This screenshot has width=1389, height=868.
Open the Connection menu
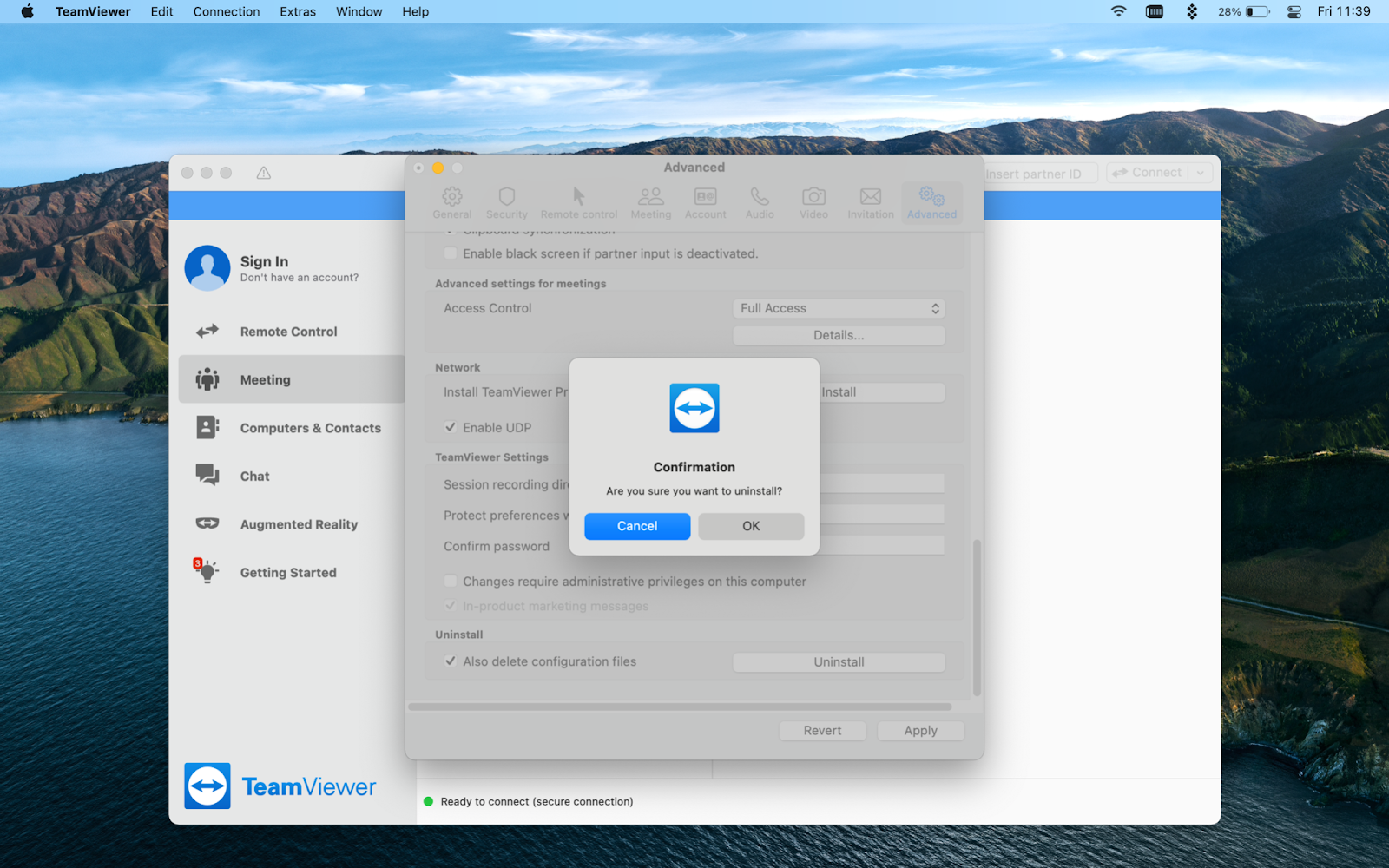coord(227,11)
